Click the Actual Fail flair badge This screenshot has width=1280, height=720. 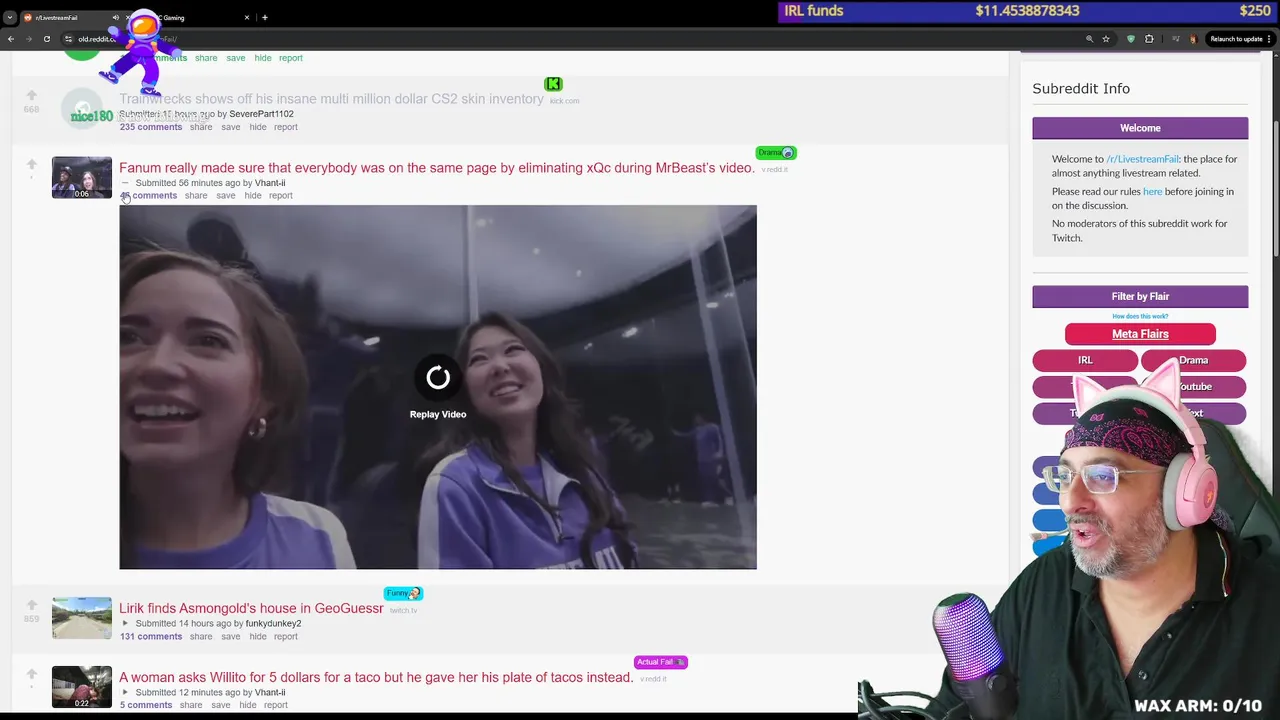[x=661, y=662]
